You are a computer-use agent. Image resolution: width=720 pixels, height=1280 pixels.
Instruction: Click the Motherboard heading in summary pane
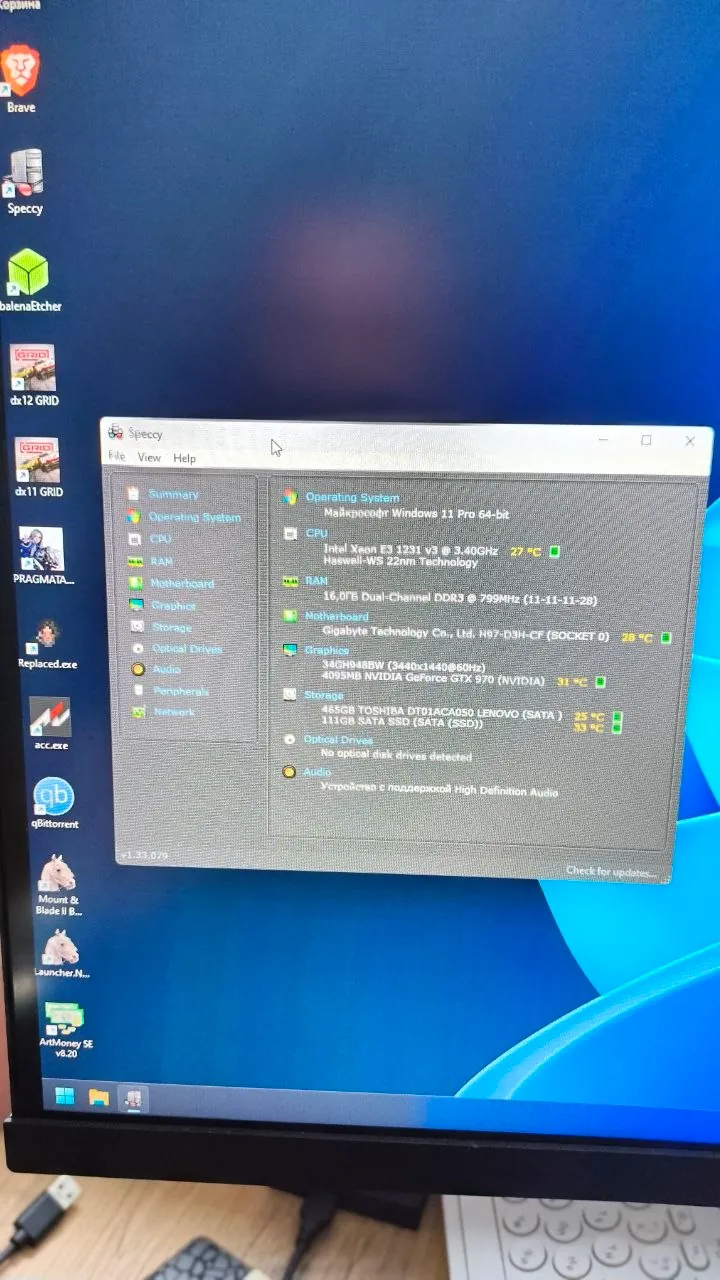pyautogui.click(x=336, y=616)
